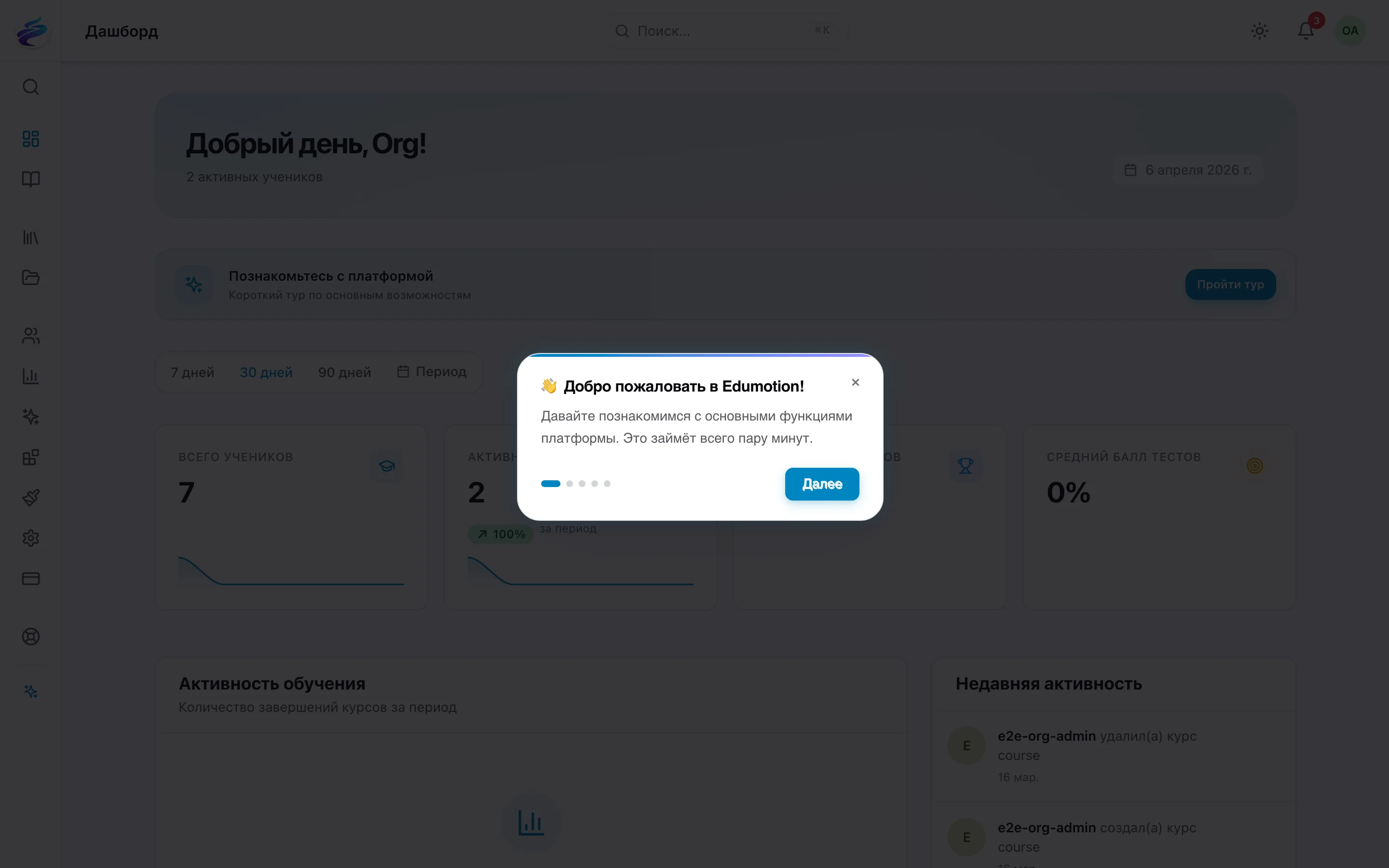
Task: Click the 100% growth badge
Action: click(501, 534)
